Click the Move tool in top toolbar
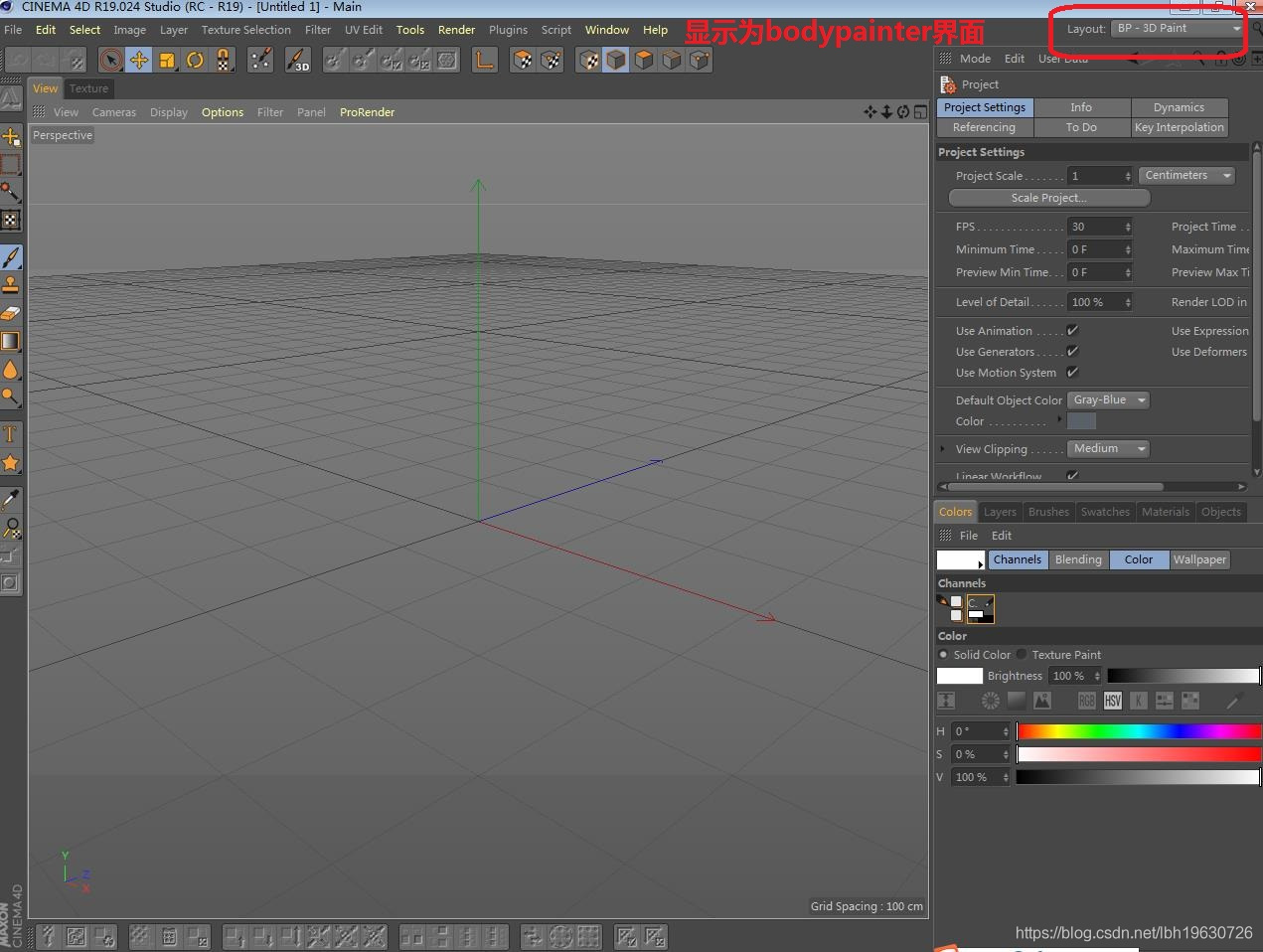The height and width of the screenshot is (952, 1263). click(139, 61)
